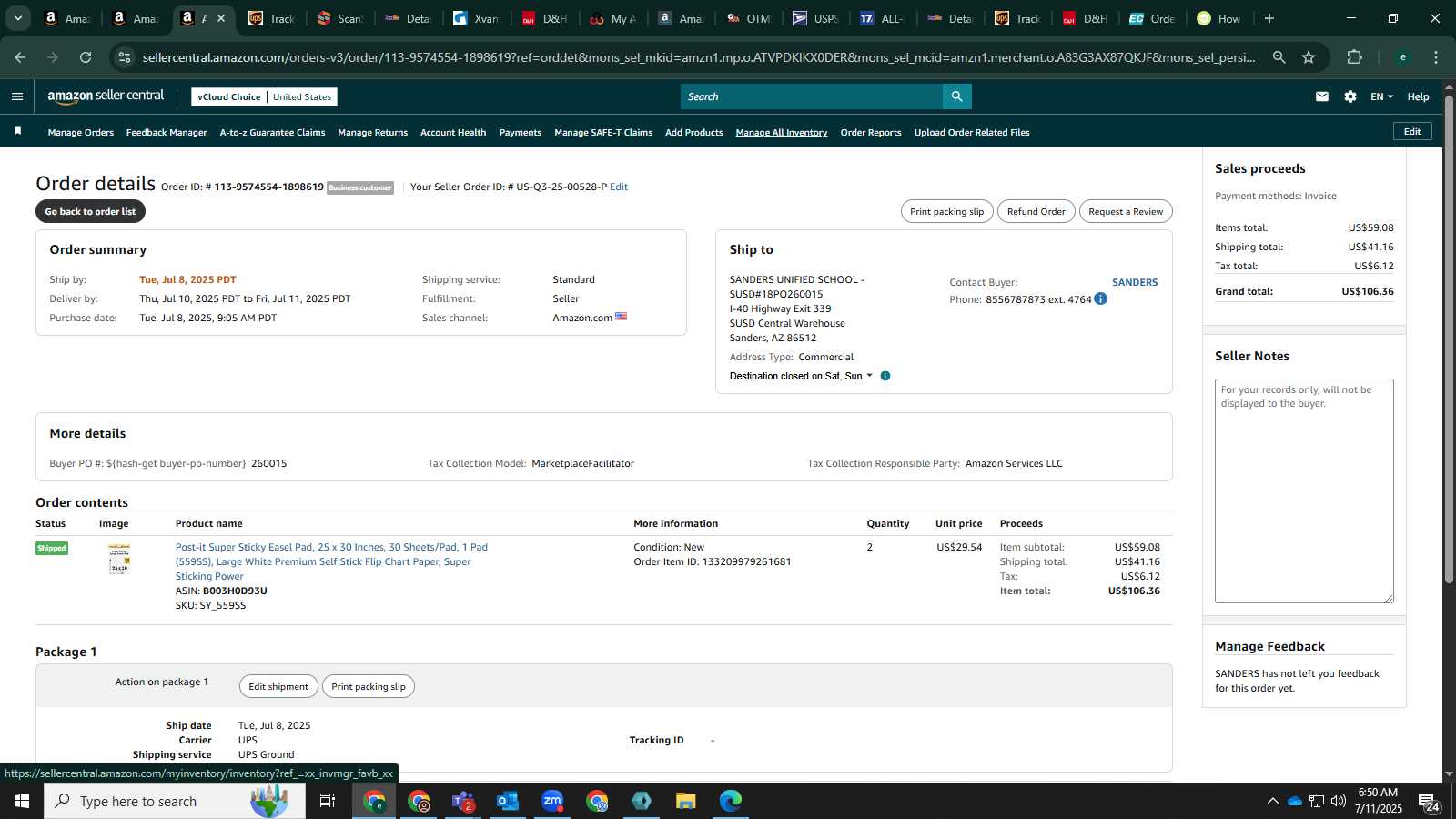The height and width of the screenshot is (819, 1456).
Task: Open the Help link
Action: point(1418,96)
